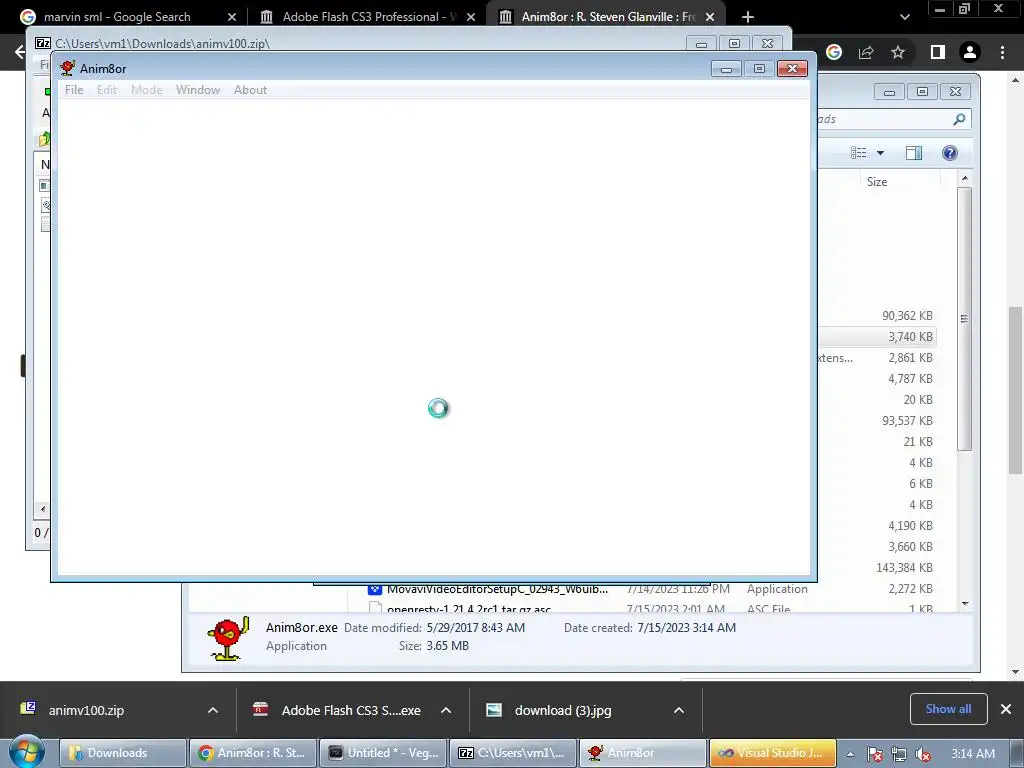
Task: Click the share page icon in Chrome
Action: pos(866,52)
